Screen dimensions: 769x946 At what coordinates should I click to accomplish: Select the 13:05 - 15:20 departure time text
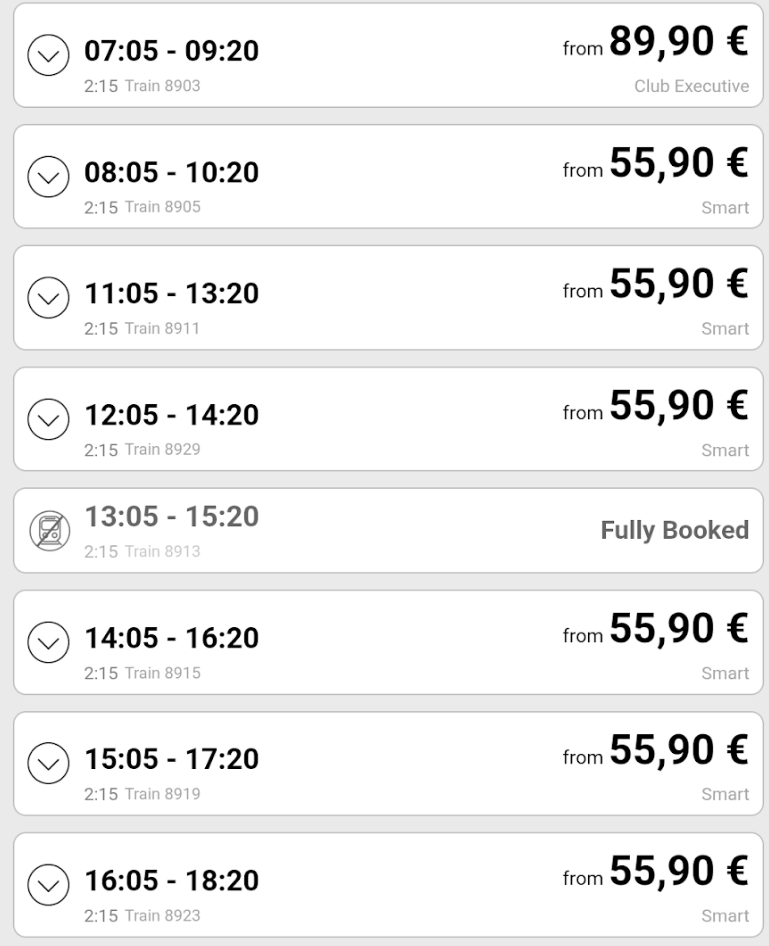(171, 517)
